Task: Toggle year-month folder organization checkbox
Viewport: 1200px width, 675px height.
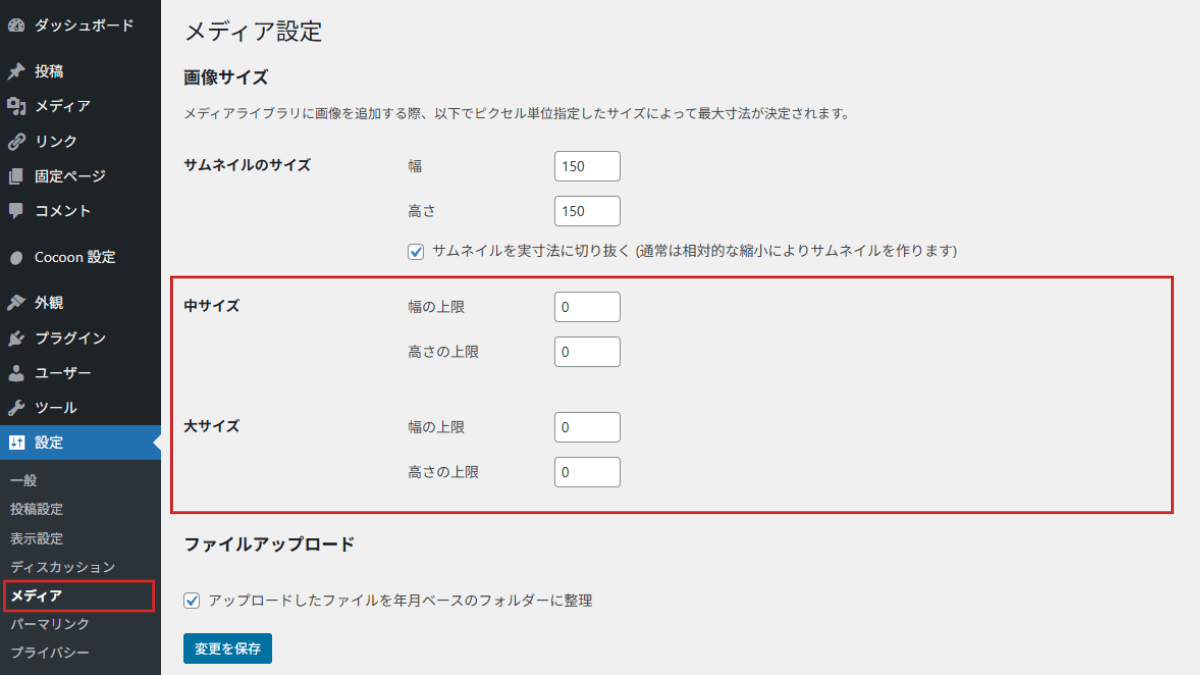Action: click(x=192, y=601)
